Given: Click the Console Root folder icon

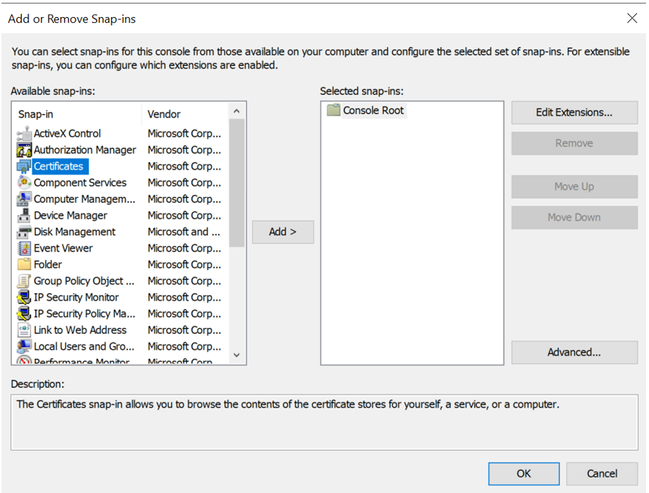Looking at the screenshot, I should (333, 110).
